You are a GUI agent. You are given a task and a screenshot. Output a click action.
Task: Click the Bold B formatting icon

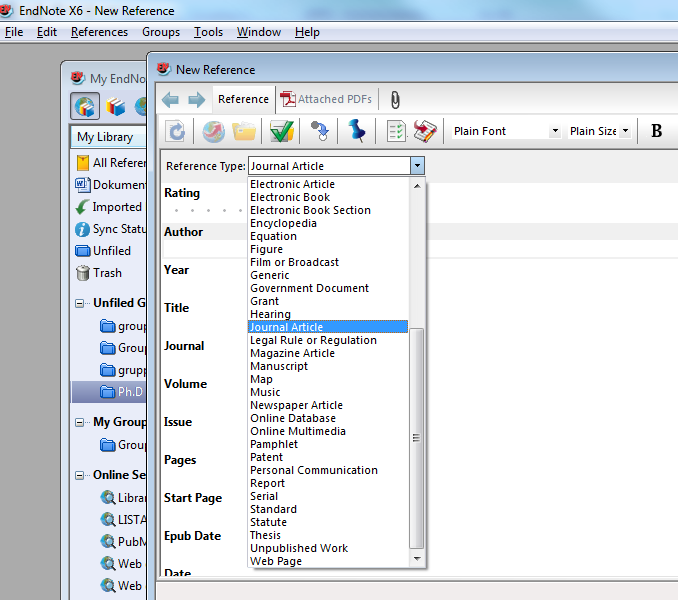click(x=656, y=131)
